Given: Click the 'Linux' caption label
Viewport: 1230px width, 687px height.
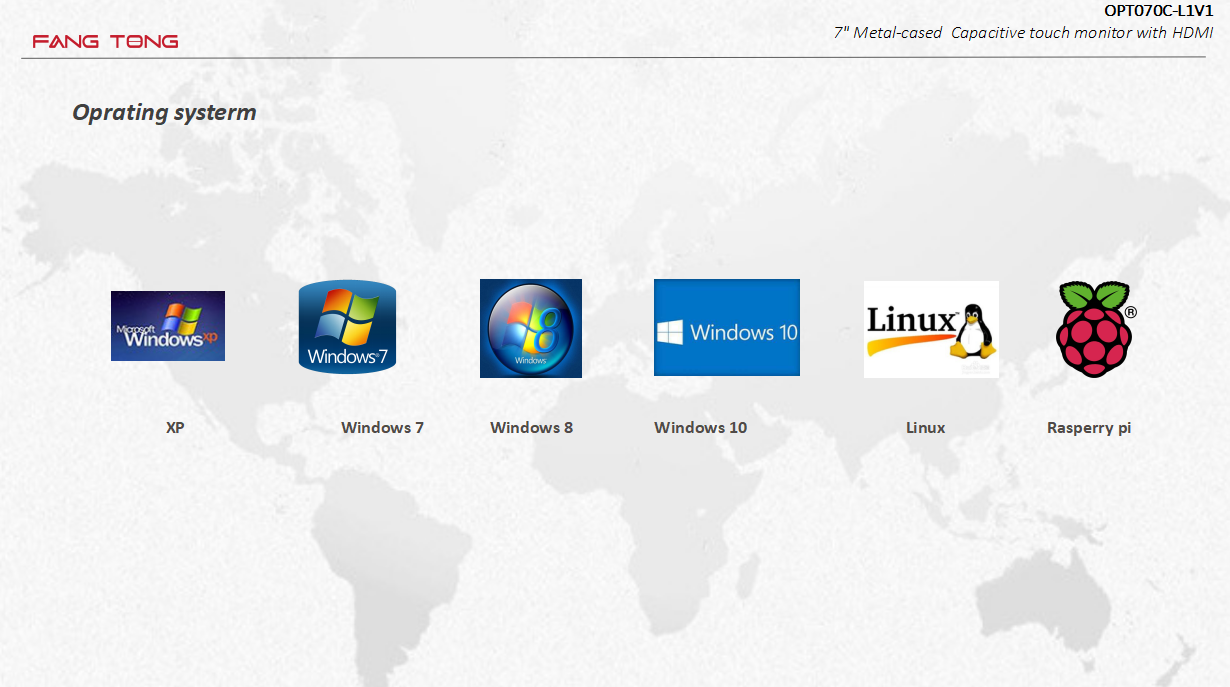Looking at the screenshot, I should (x=925, y=428).
